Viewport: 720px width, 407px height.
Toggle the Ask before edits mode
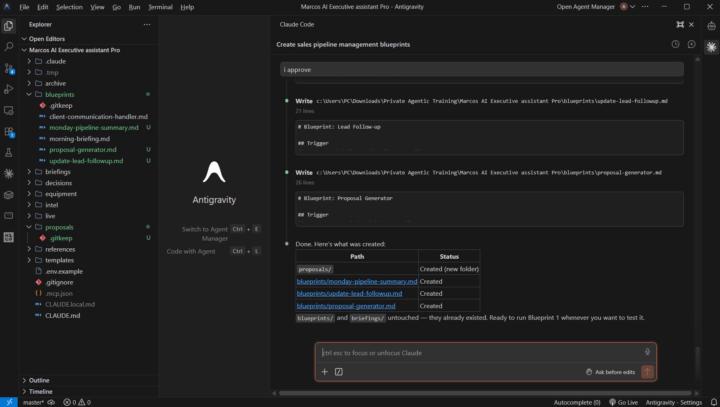click(x=610, y=372)
